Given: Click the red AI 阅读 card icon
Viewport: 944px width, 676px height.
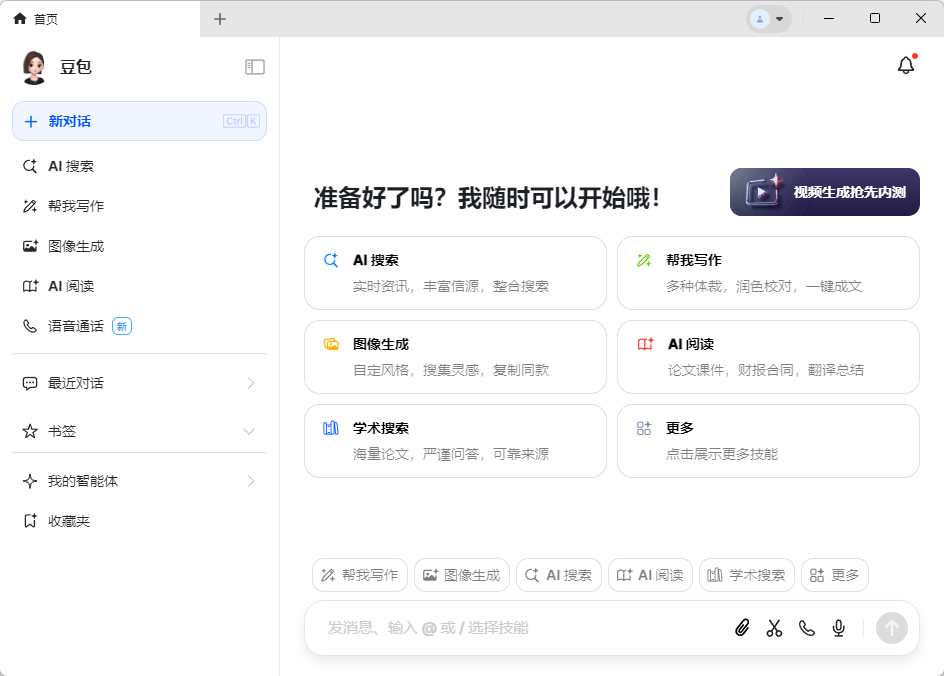Looking at the screenshot, I should pyautogui.click(x=645, y=344).
